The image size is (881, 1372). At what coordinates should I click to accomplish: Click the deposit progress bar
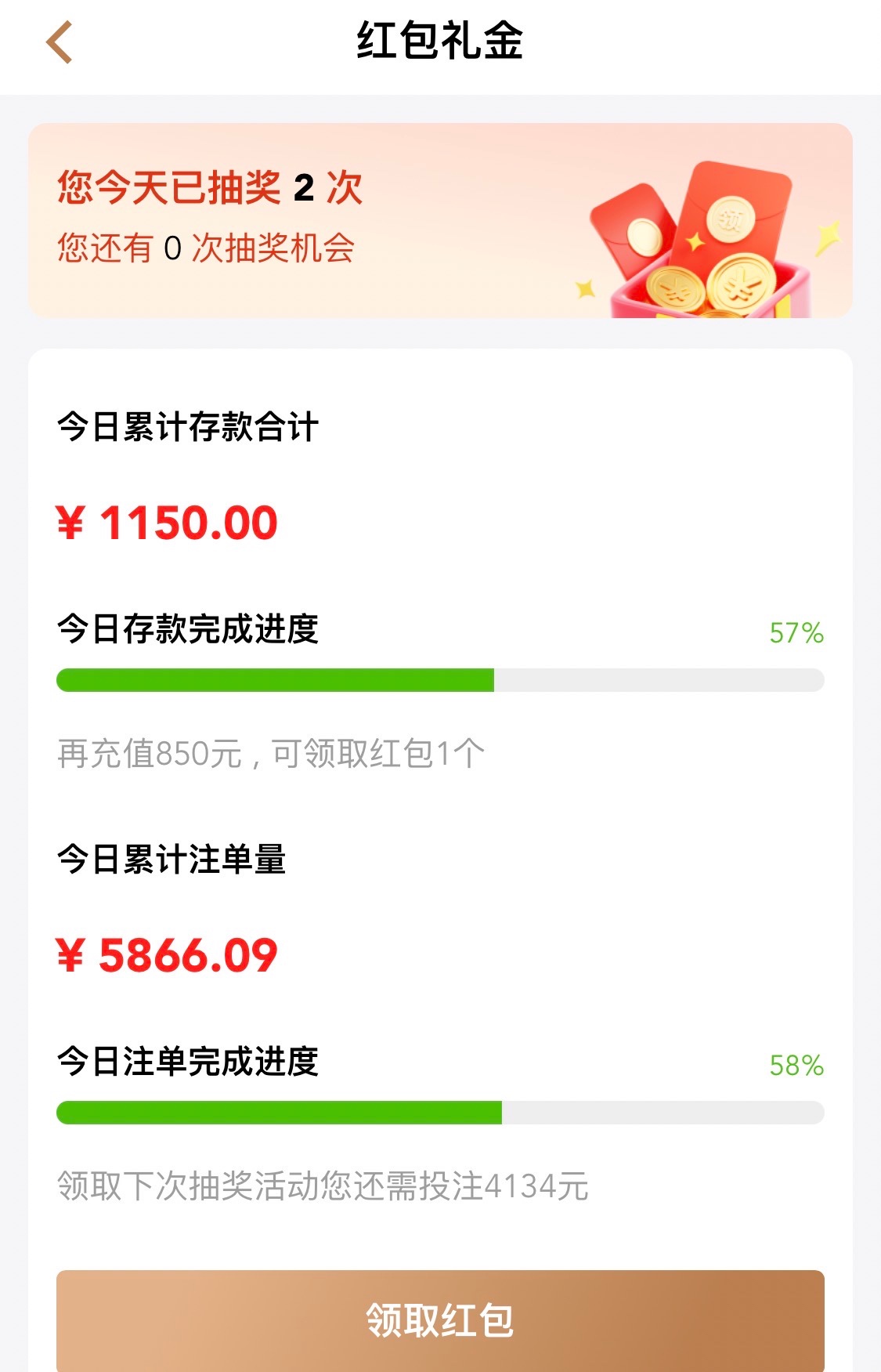coord(440,680)
